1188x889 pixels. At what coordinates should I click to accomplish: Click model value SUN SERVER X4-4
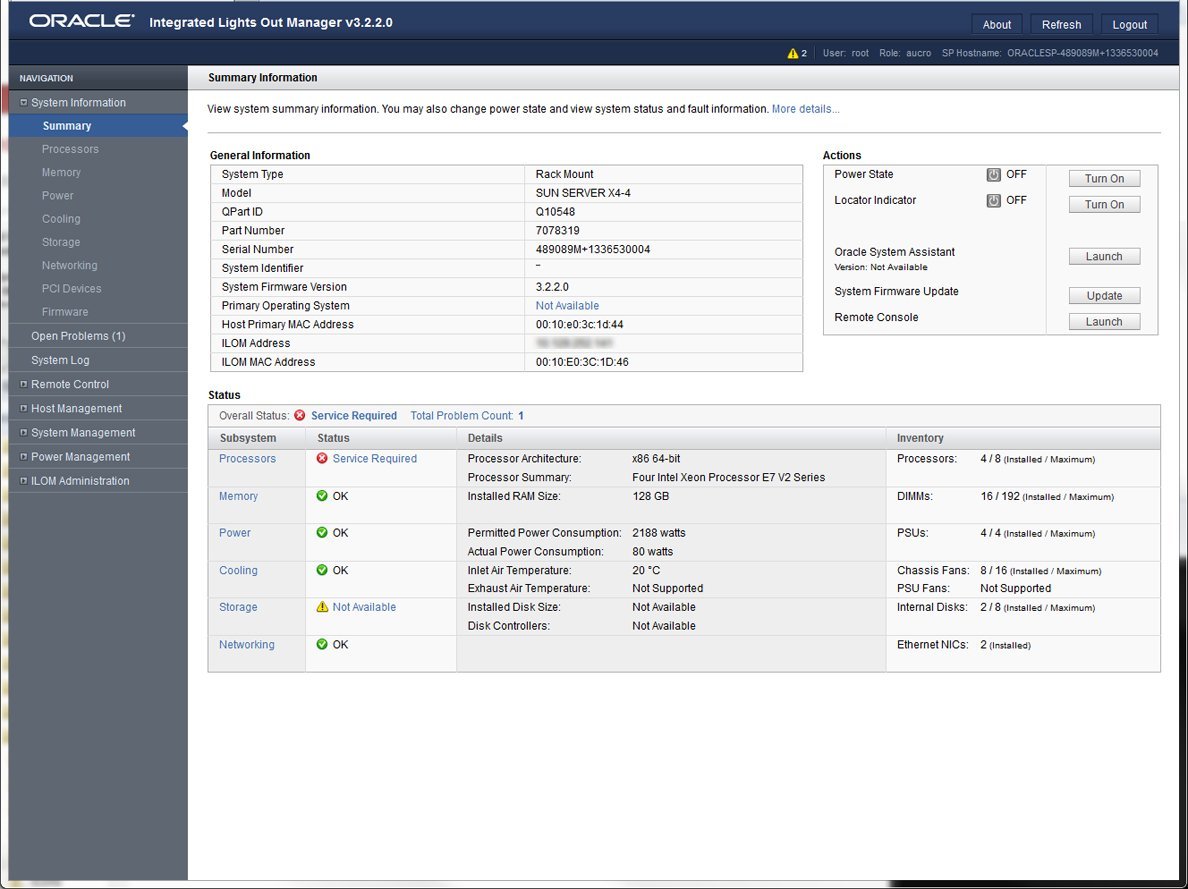[583, 193]
